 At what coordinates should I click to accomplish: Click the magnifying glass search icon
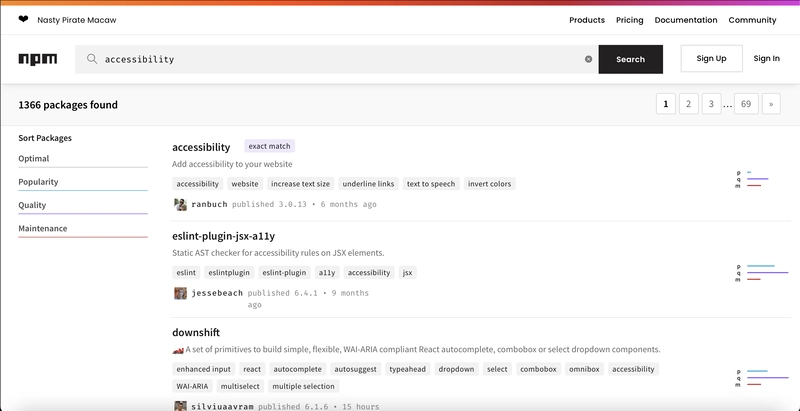pyautogui.click(x=92, y=59)
